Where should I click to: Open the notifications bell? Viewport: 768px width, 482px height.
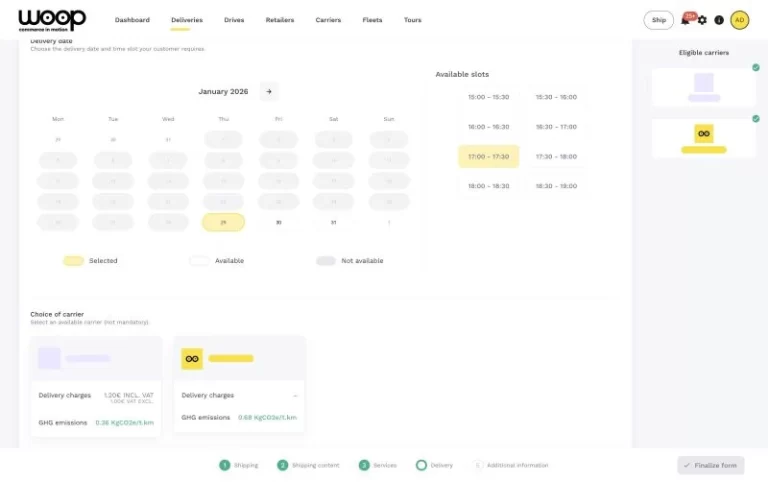686,20
